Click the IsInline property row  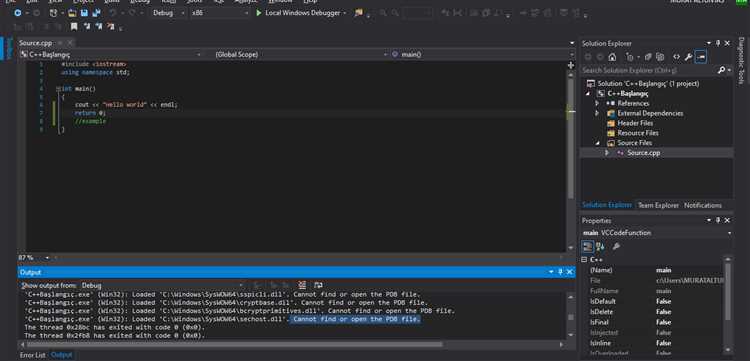(x=653, y=343)
